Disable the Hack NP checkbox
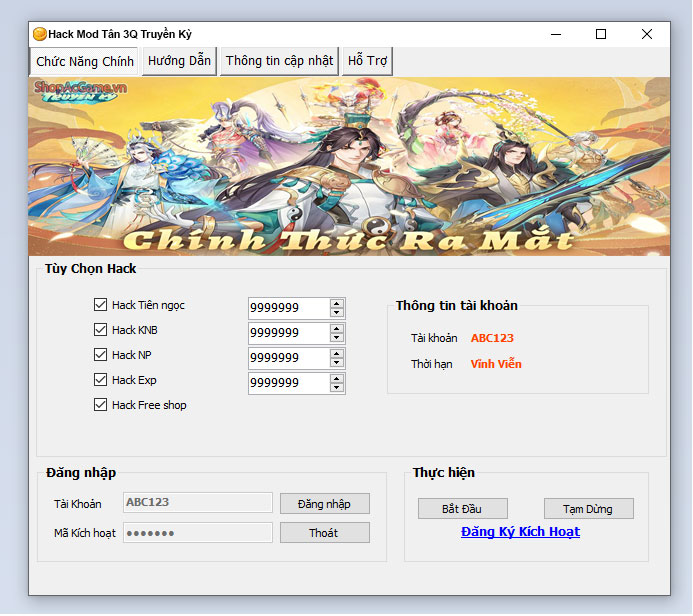Image resolution: width=693 pixels, height=616 pixels. 100,355
